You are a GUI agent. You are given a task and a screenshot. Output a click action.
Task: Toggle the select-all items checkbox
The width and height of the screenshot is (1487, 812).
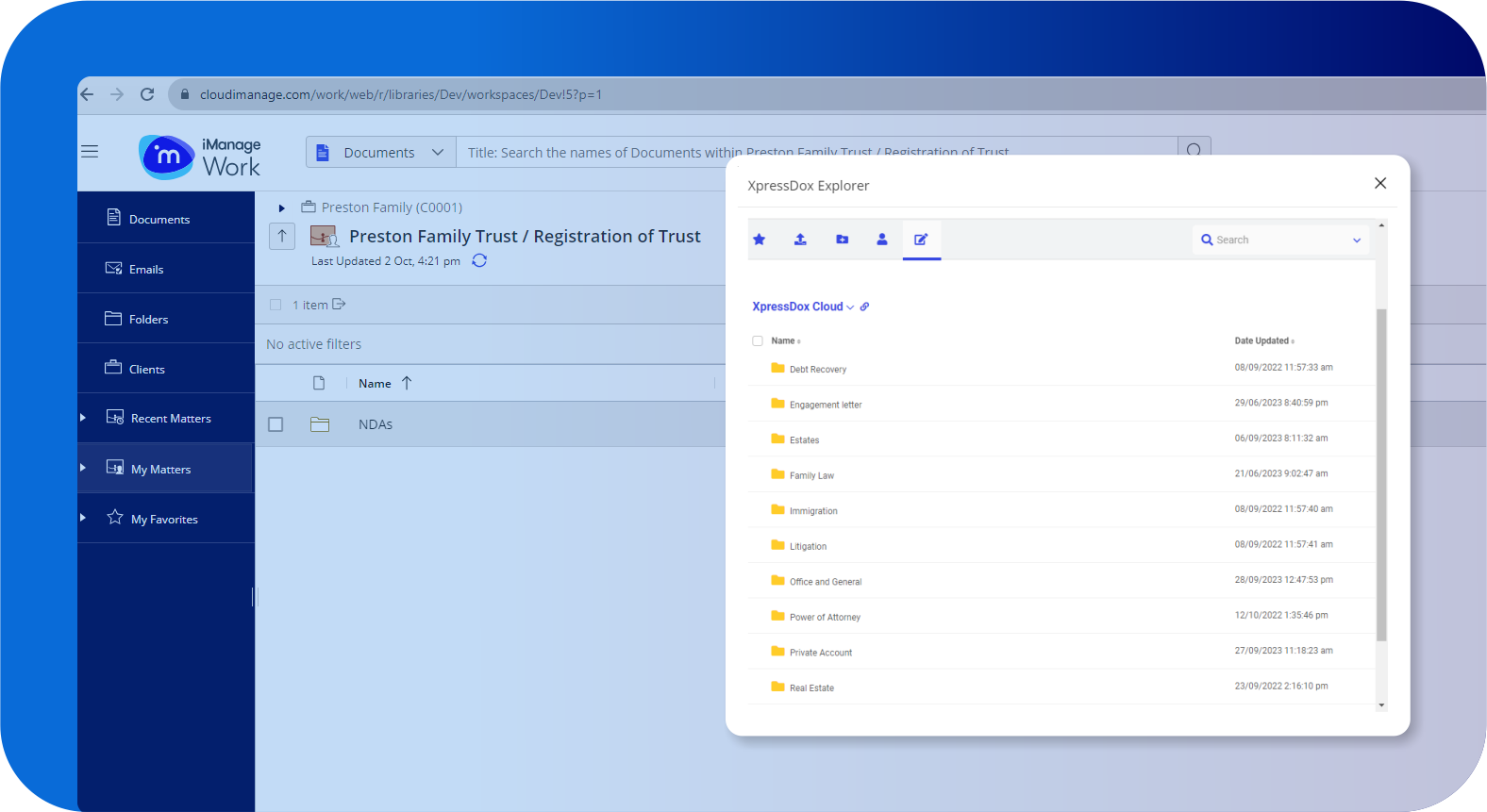click(x=276, y=305)
